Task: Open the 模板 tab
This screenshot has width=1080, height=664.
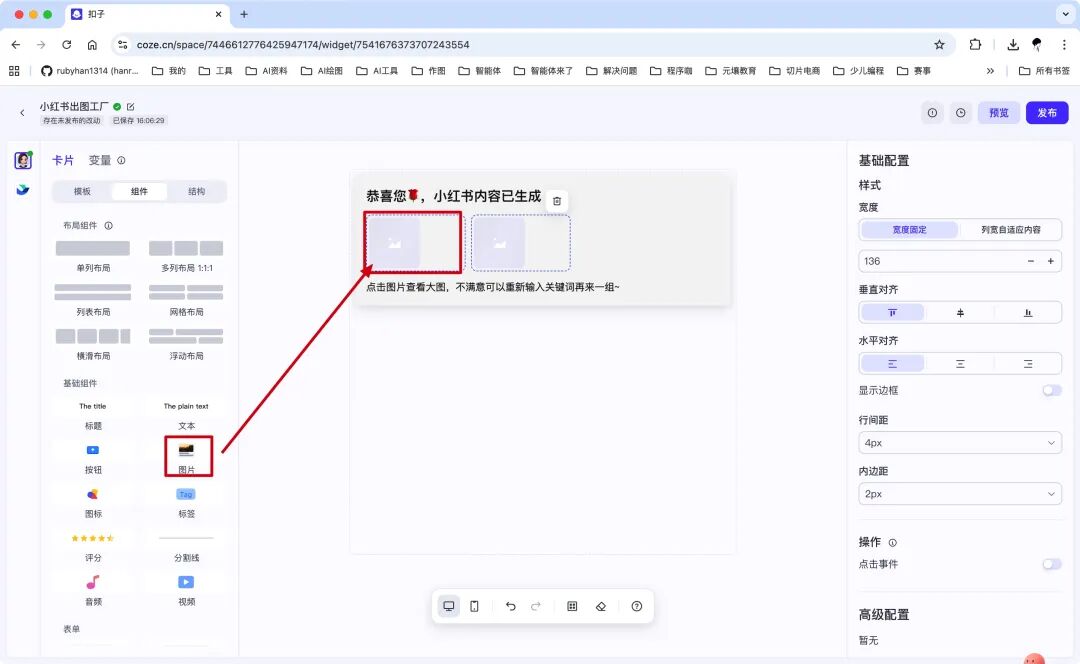Action: coord(82,191)
